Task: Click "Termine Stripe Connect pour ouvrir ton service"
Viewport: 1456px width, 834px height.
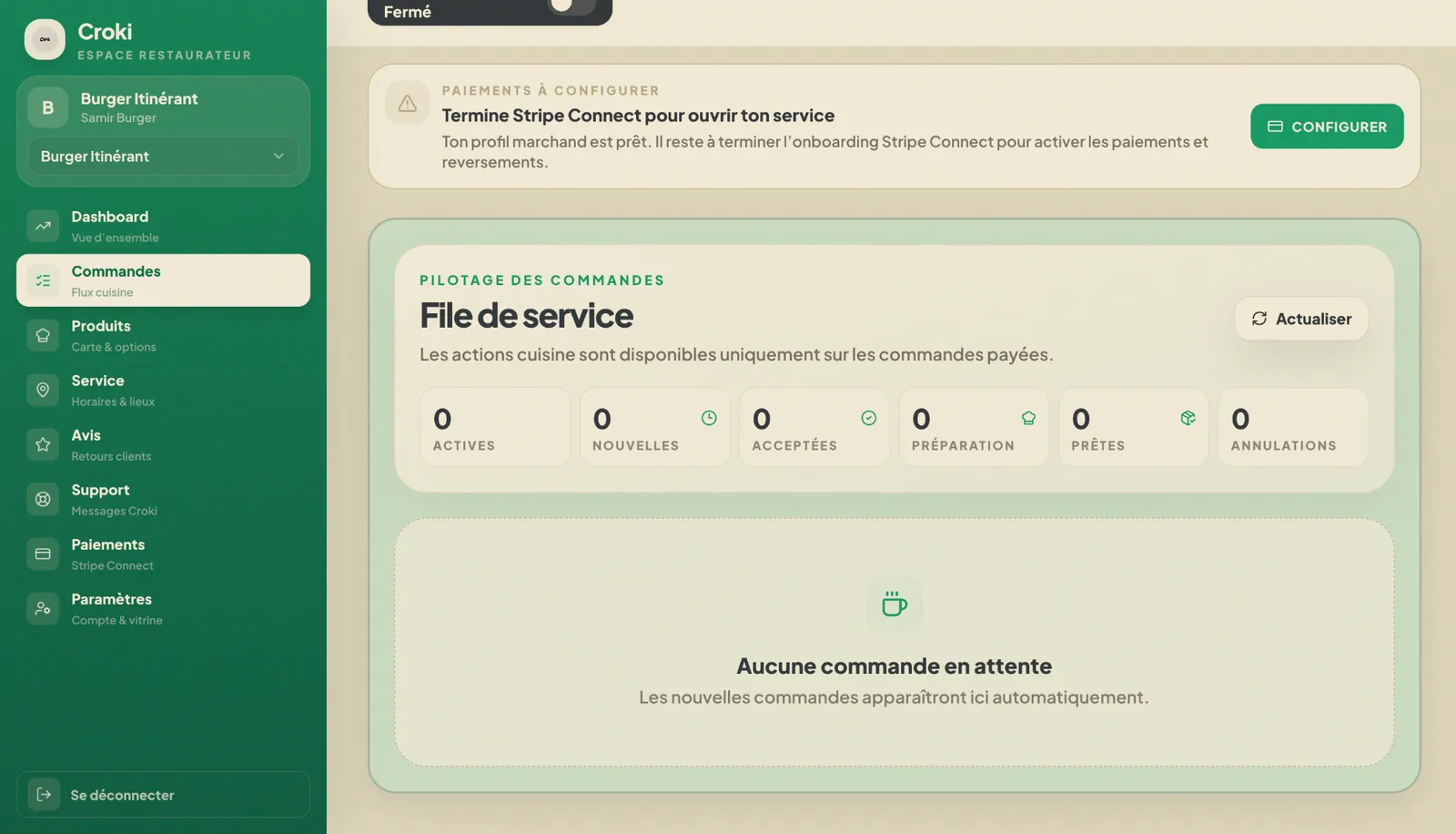Action: point(638,116)
